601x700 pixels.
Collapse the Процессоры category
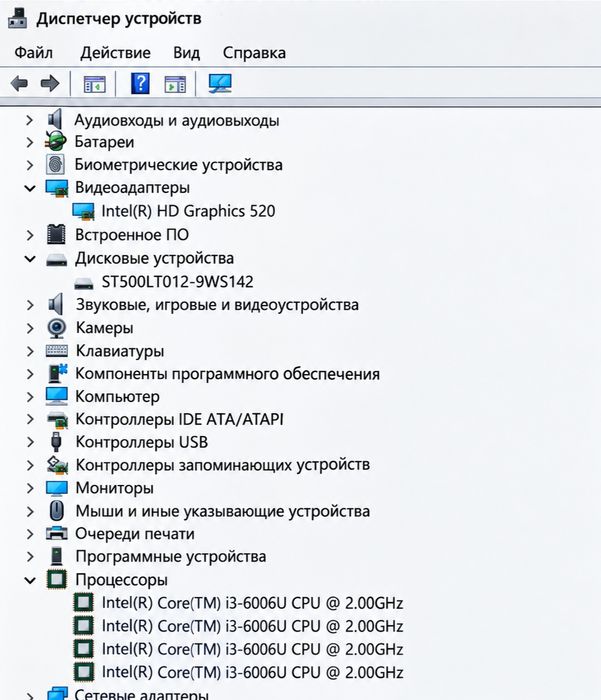click(30, 580)
